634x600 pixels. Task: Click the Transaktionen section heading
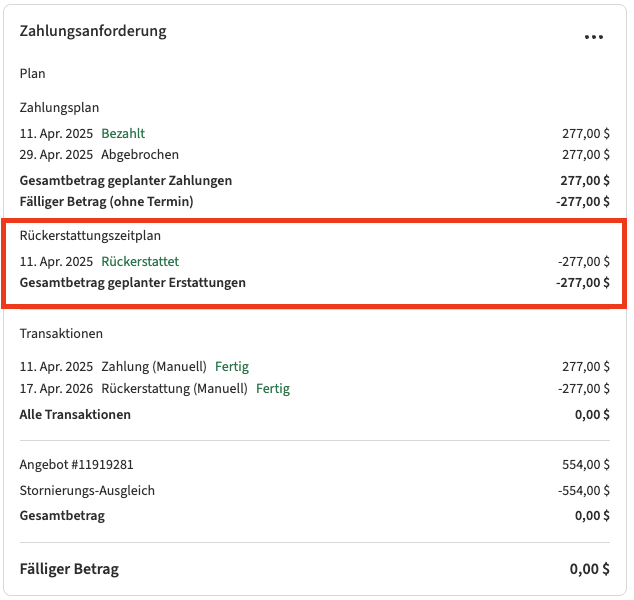(61, 334)
